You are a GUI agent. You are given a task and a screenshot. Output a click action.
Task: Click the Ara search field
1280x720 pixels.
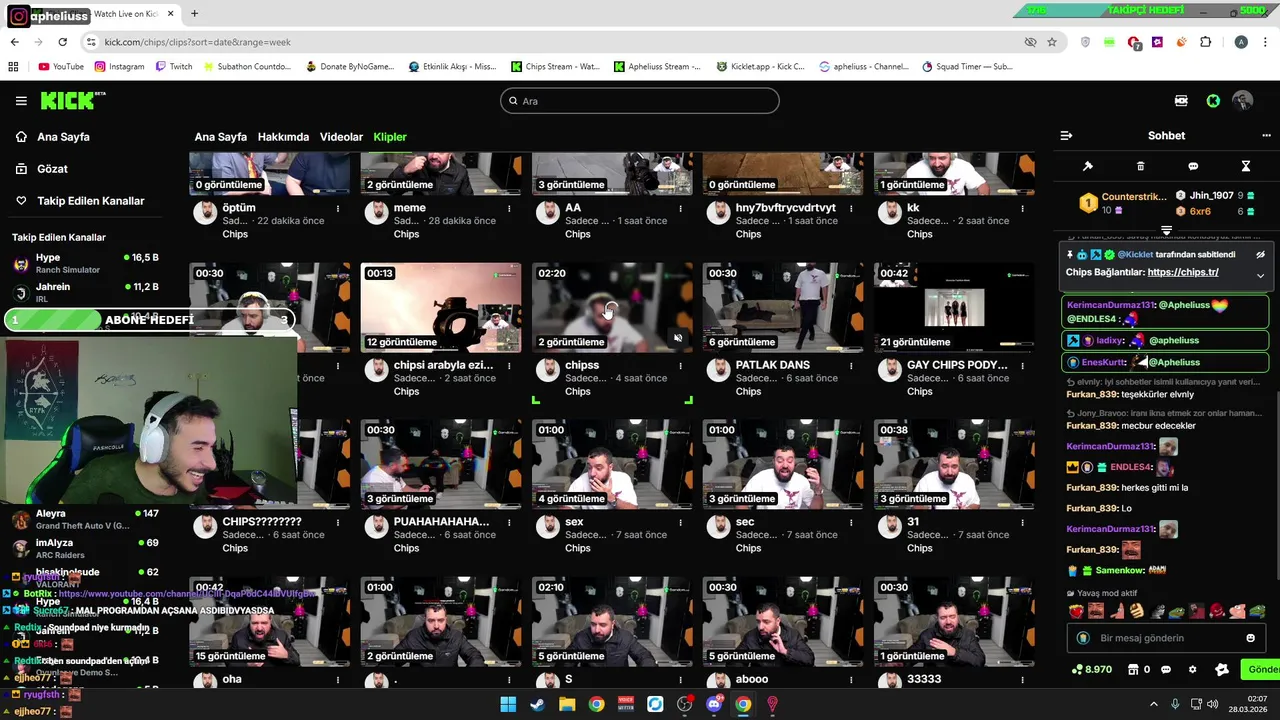640,101
